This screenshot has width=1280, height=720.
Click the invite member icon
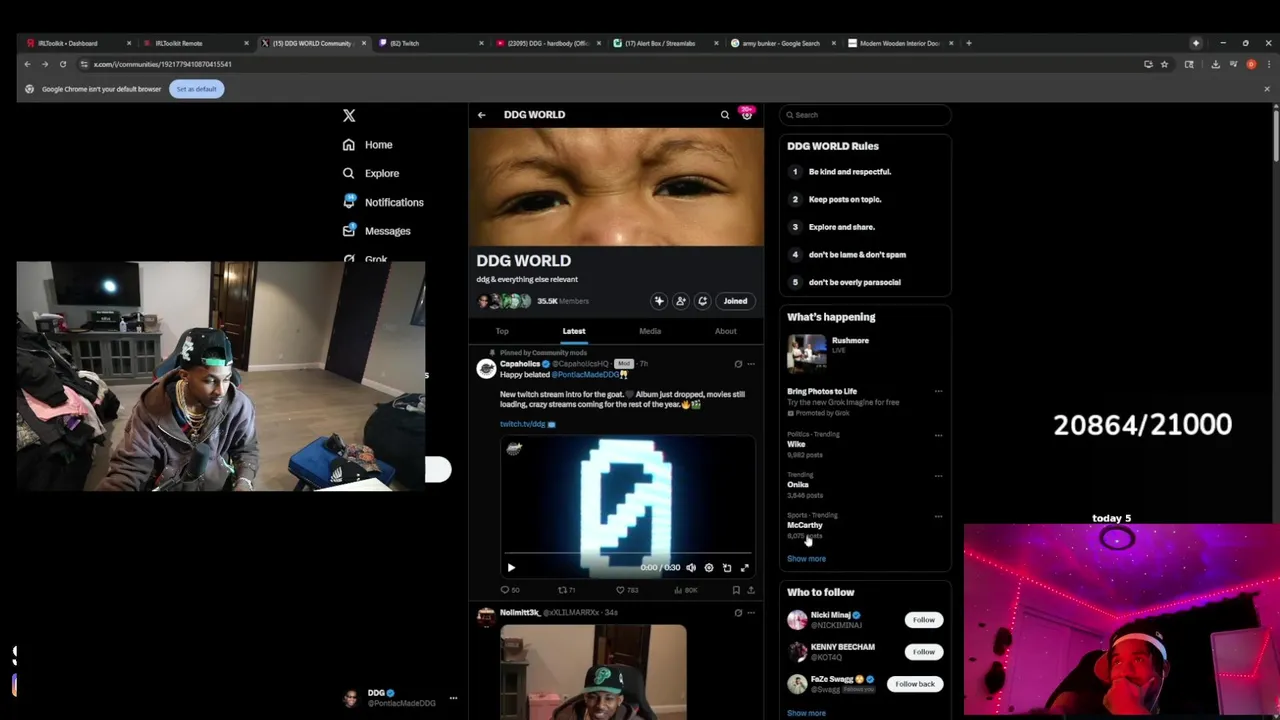click(681, 301)
